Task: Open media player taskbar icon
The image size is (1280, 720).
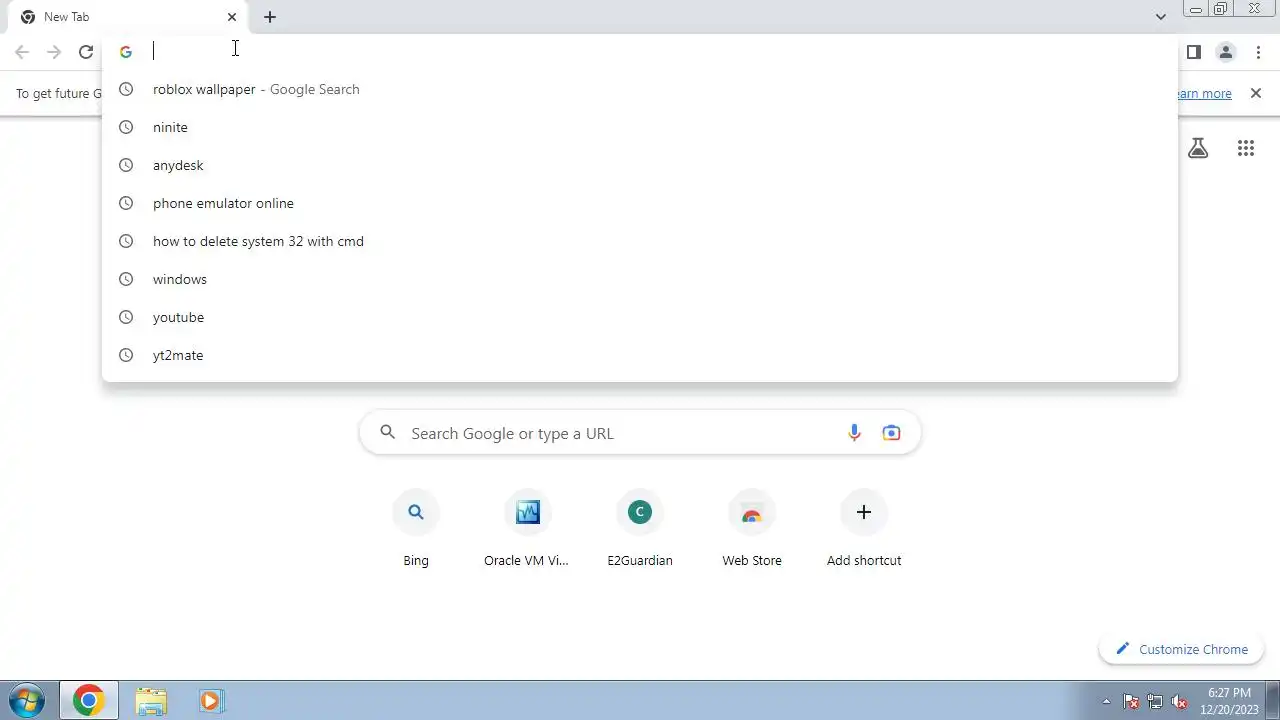Action: [x=210, y=701]
